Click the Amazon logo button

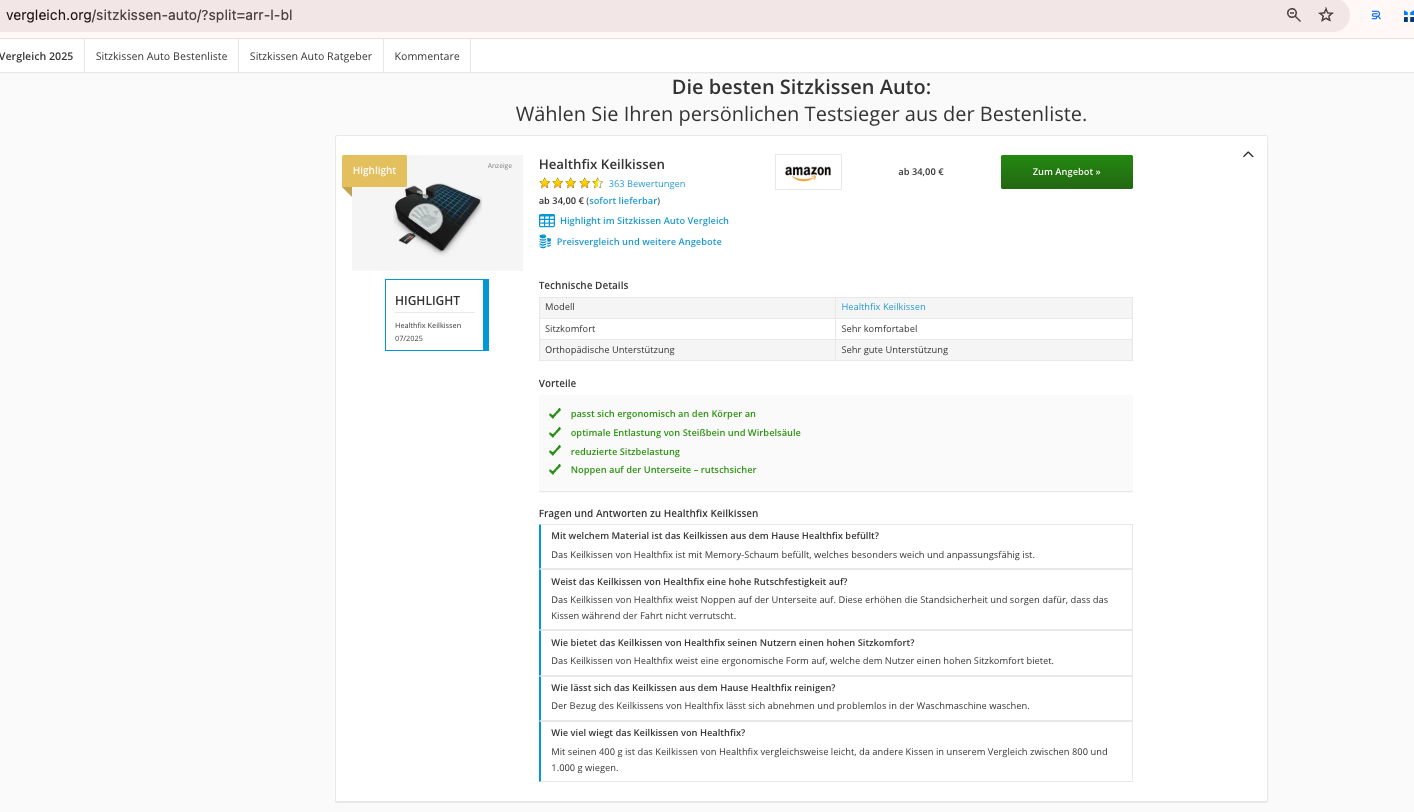click(x=808, y=172)
